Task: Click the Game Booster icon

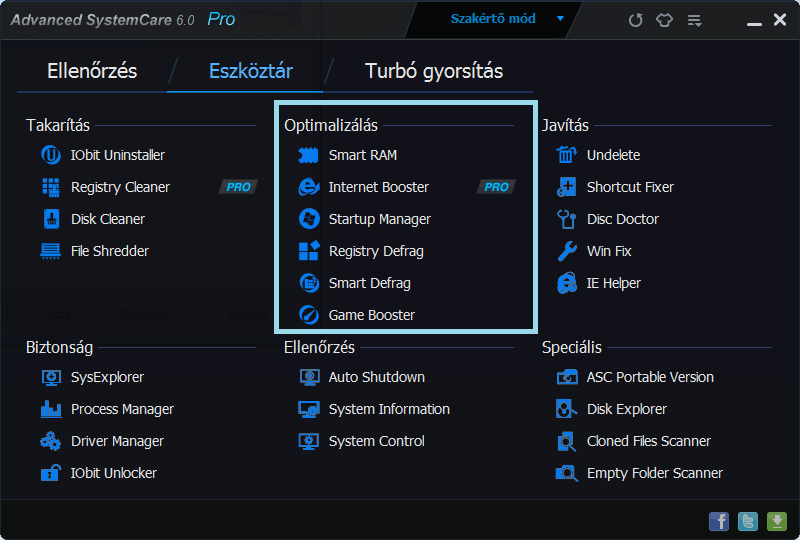Action: pyautogui.click(x=309, y=315)
